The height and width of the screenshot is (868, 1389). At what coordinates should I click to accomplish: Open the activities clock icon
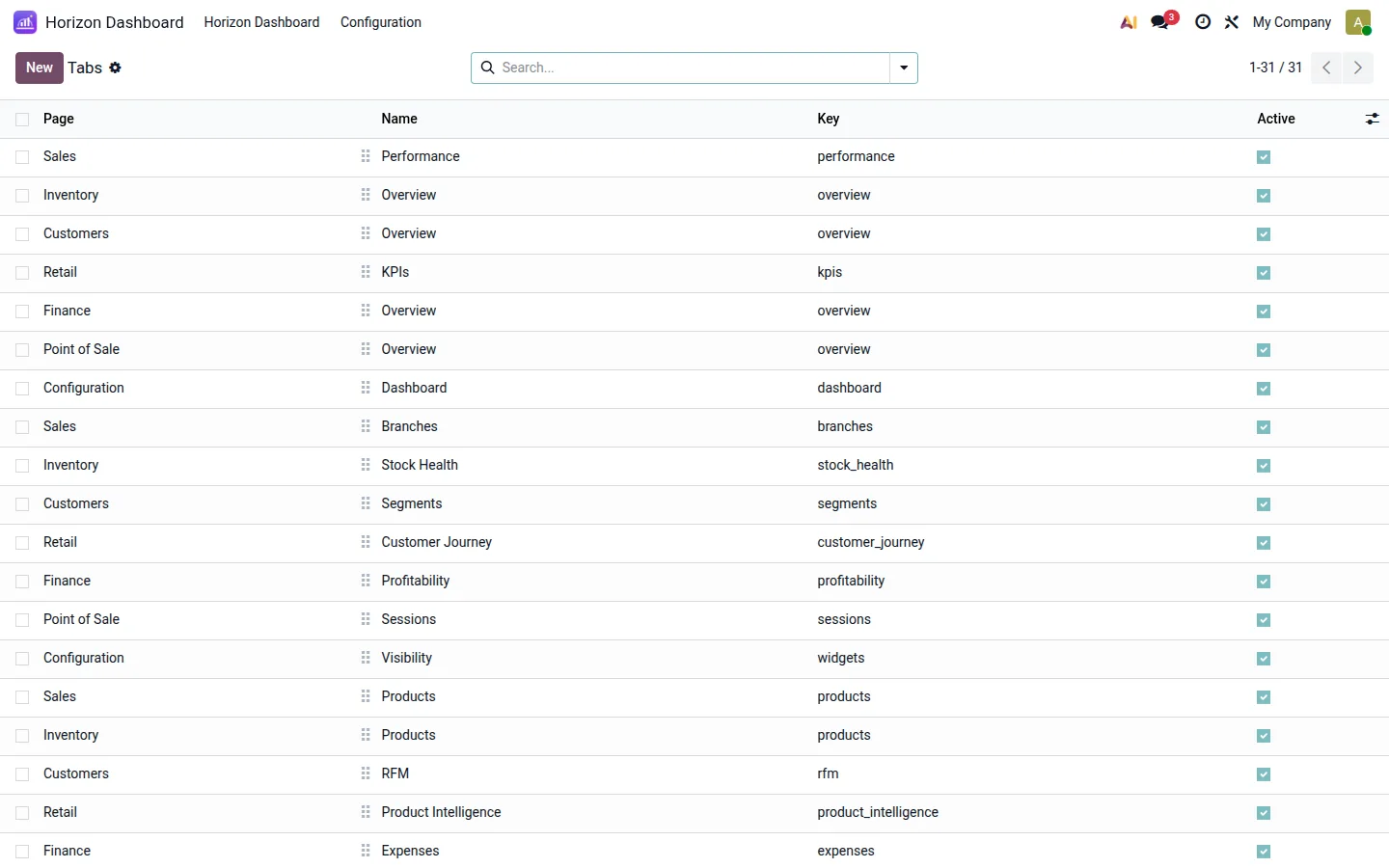(x=1203, y=22)
